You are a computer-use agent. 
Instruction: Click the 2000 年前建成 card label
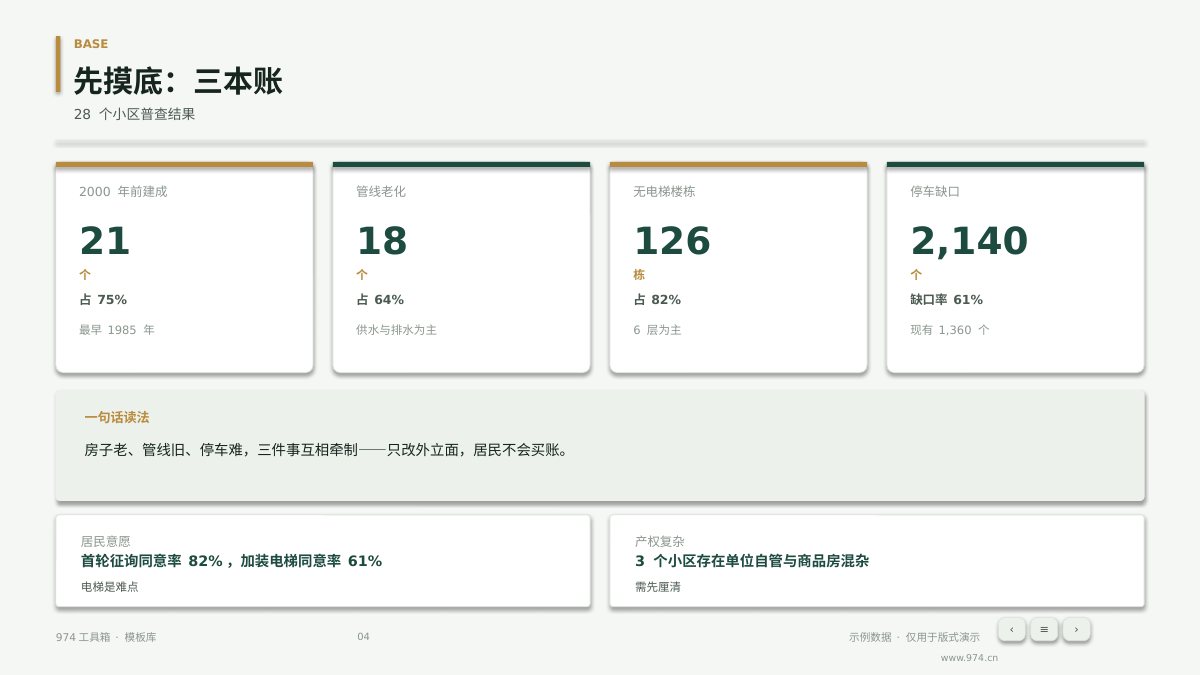[x=123, y=191]
